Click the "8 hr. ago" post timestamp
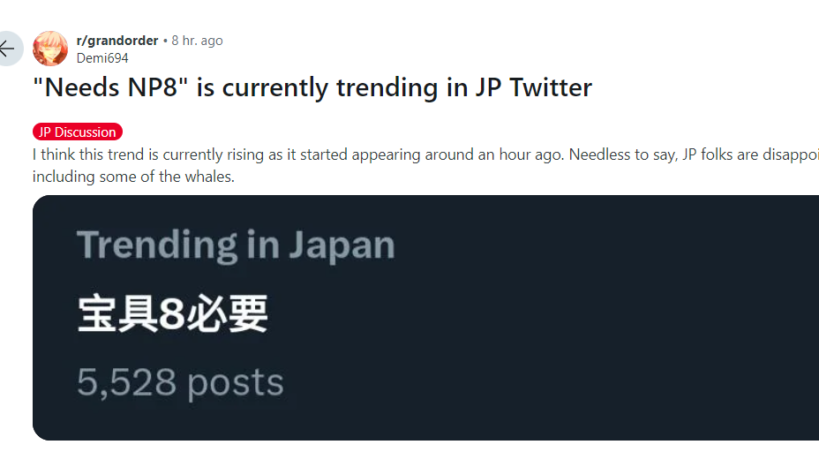The height and width of the screenshot is (452, 819). click(x=197, y=41)
